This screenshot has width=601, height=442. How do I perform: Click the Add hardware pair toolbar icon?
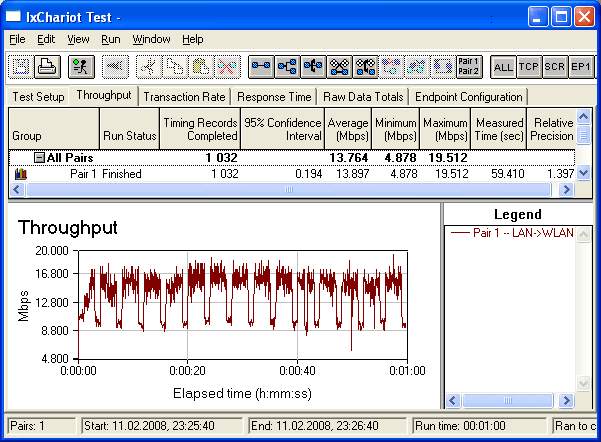tap(313, 67)
